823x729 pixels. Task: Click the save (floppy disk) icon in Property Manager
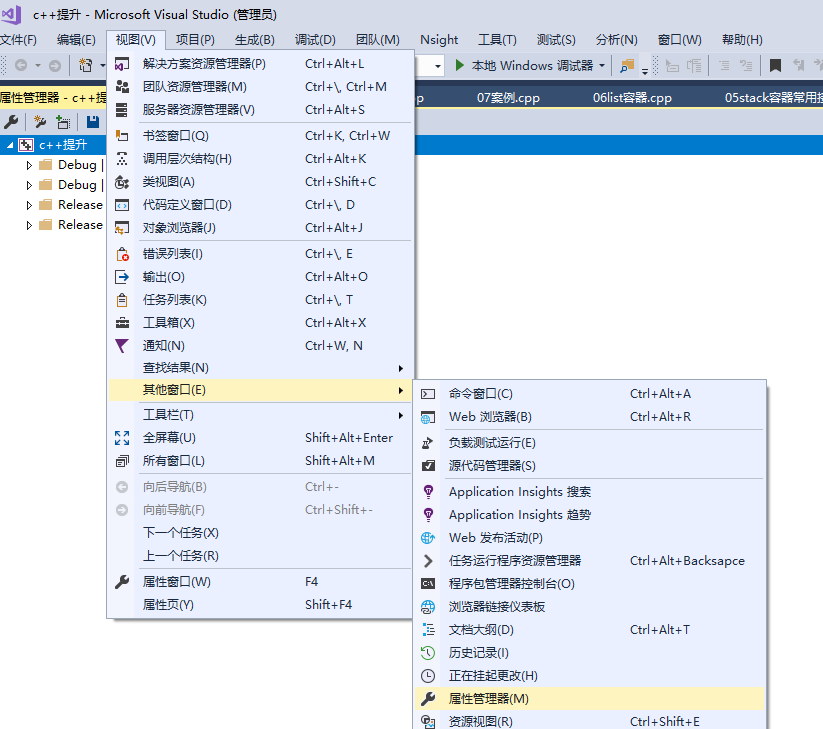(x=93, y=122)
